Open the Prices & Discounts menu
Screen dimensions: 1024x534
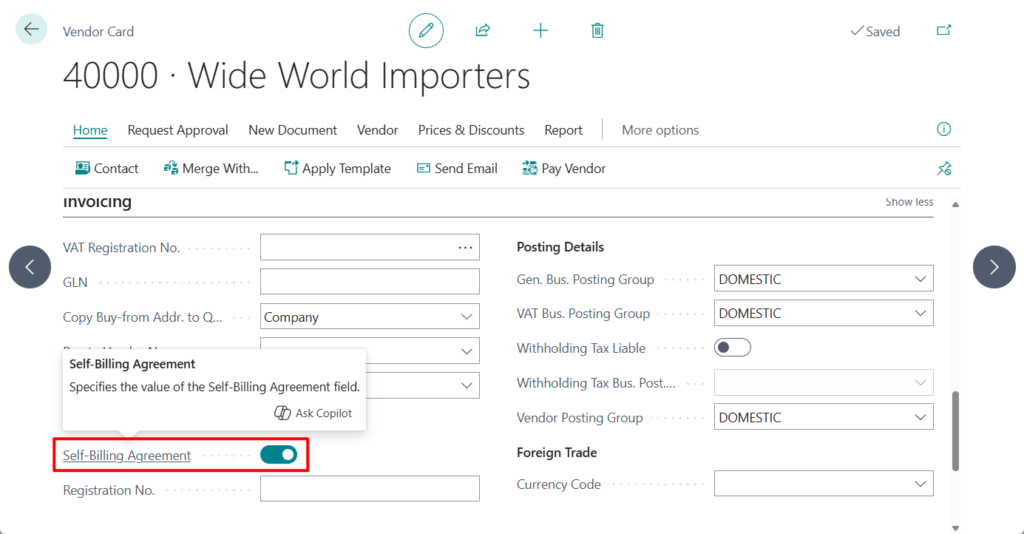tap(471, 130)
